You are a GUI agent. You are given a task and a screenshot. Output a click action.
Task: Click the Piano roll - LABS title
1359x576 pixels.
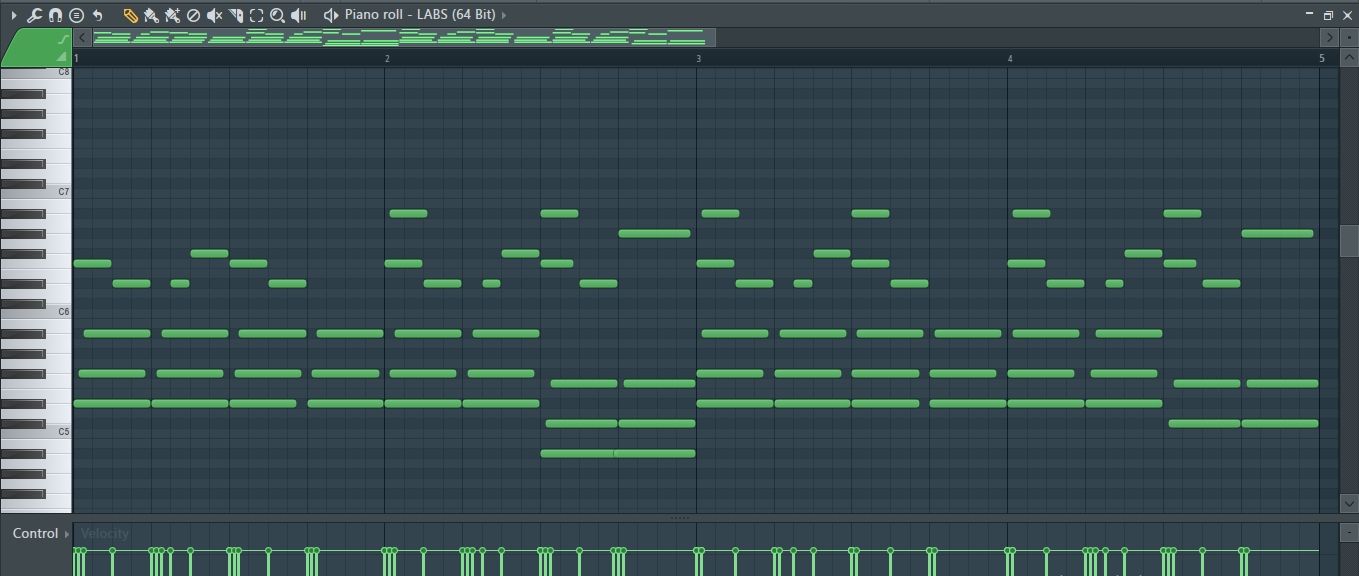point(420,15)
